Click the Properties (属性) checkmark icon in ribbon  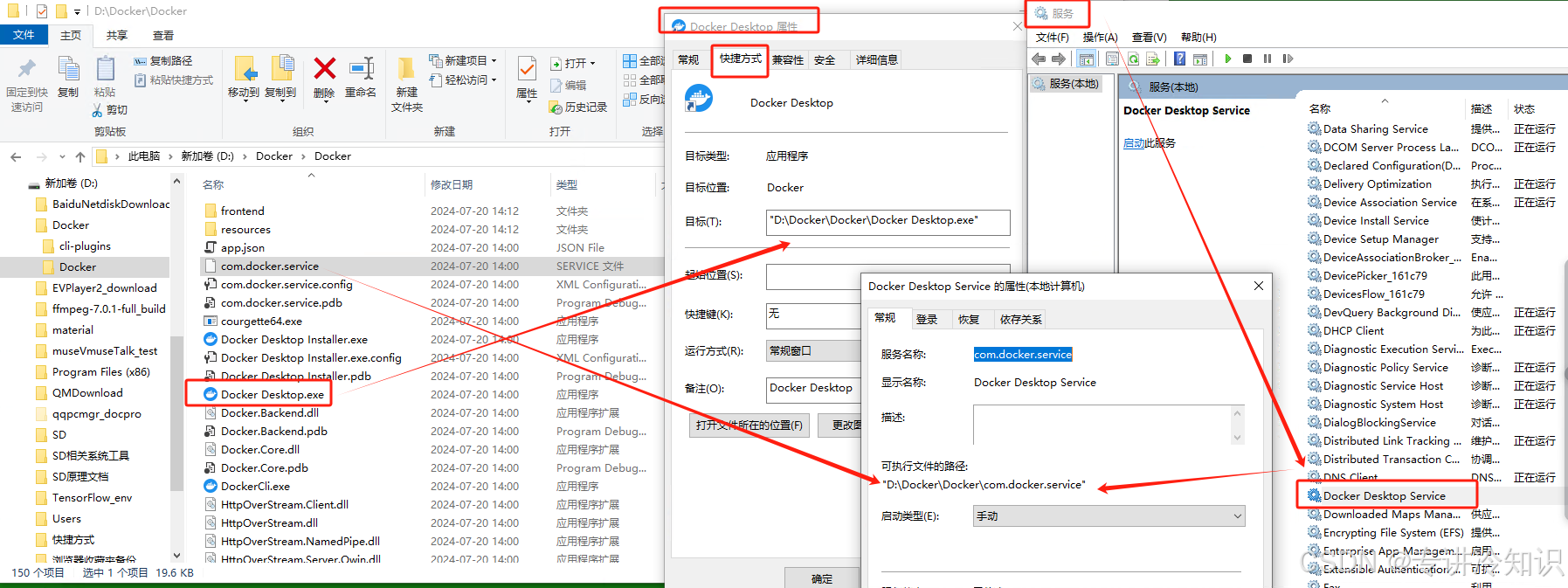[x=527, y=69]
